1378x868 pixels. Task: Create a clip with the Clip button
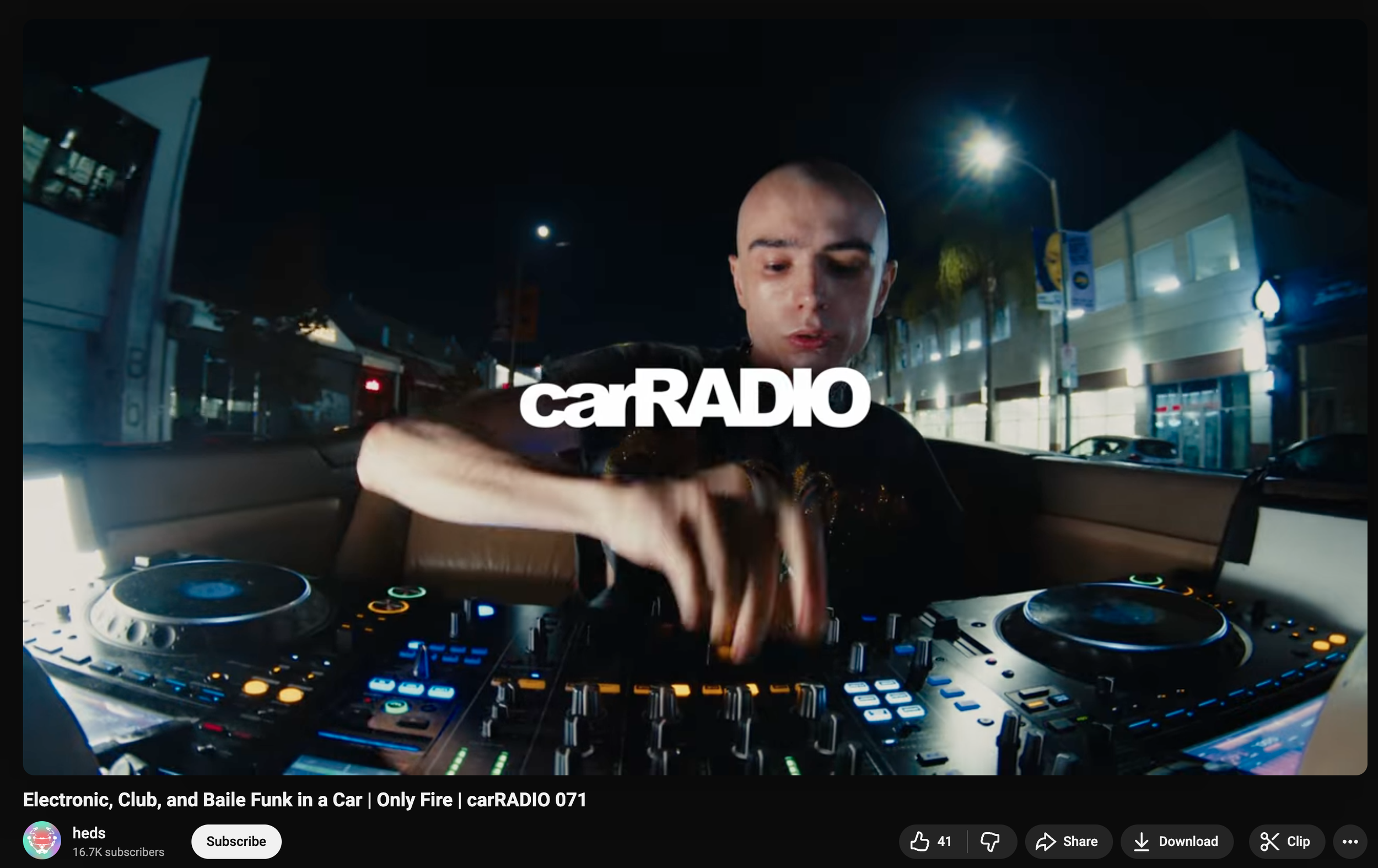click(x=1287, y=841)
